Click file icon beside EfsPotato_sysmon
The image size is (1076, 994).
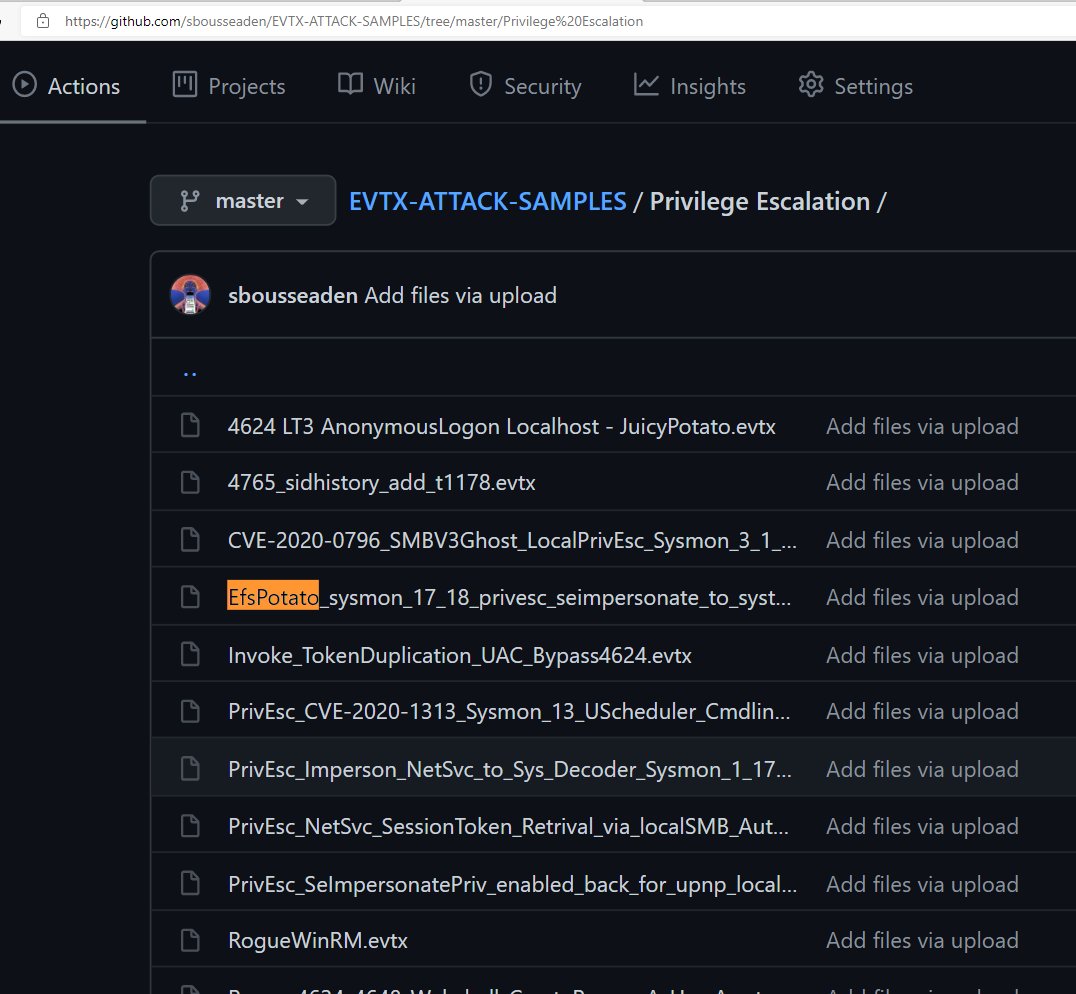point(190,597)
